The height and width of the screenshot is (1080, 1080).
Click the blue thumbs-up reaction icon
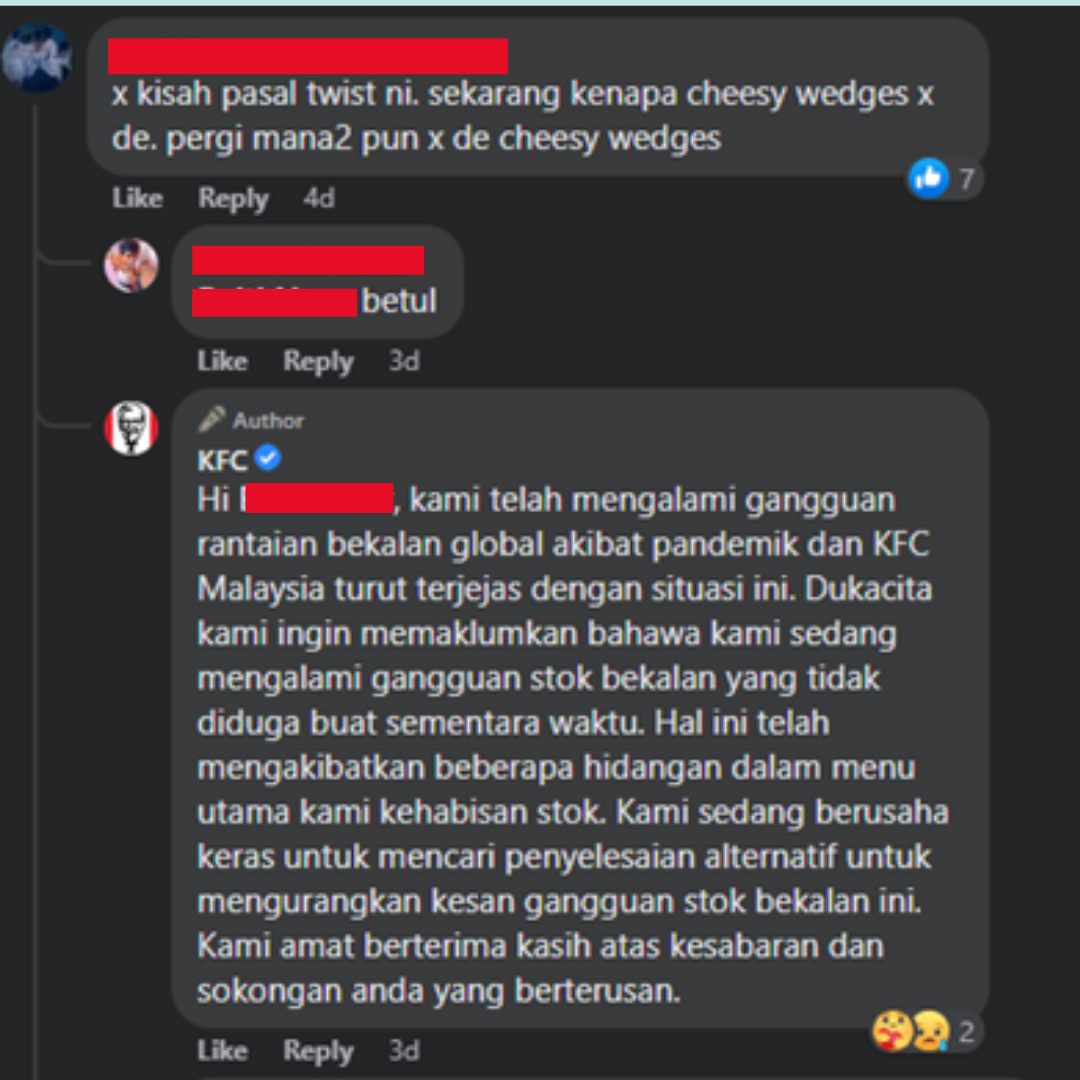928,178
